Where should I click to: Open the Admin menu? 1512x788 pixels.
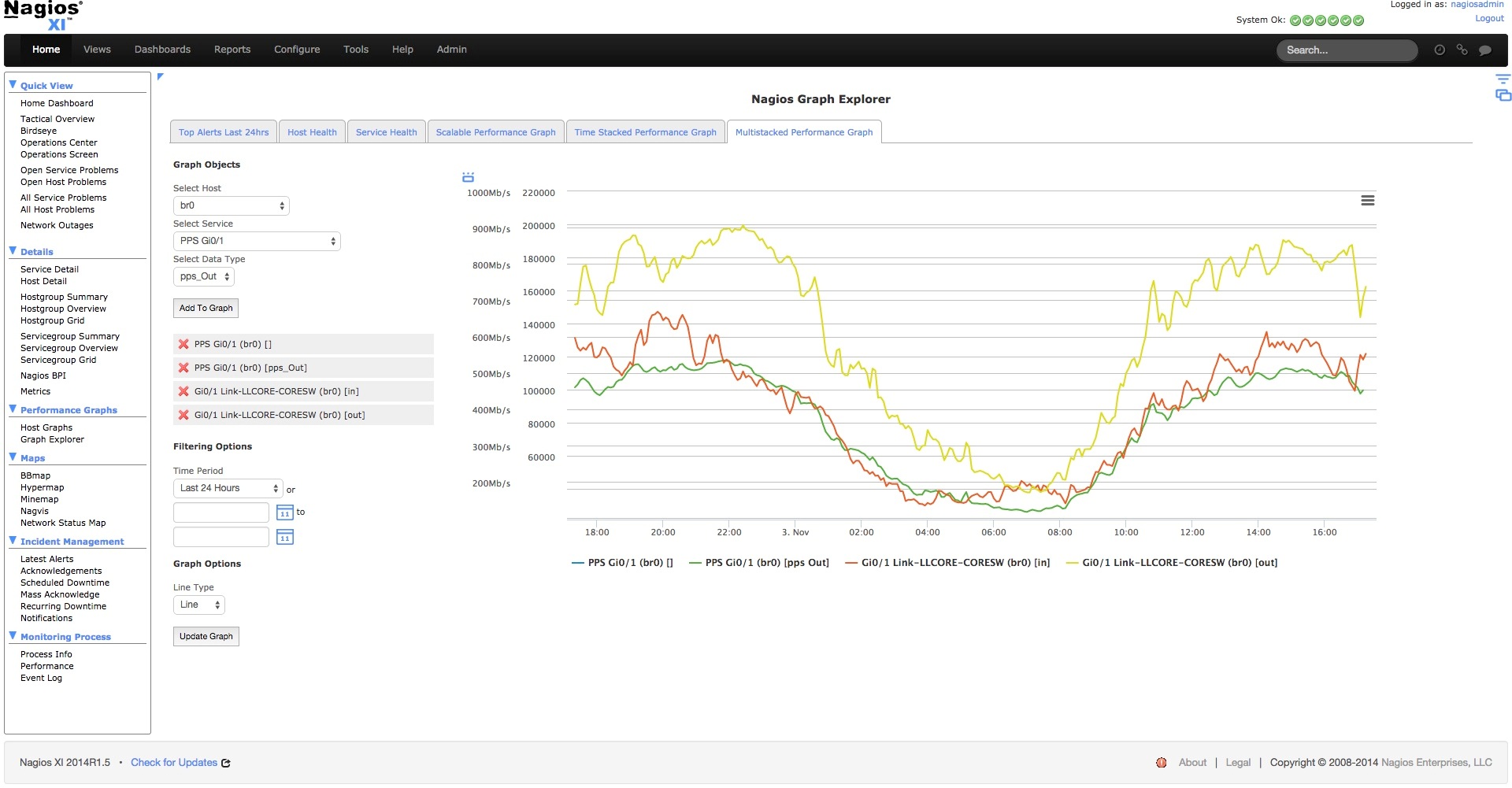(452, 50)
